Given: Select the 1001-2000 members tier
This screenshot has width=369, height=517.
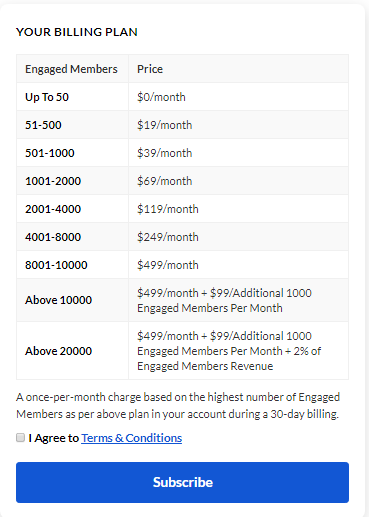Looking at the screenshot, I should [x=72, y=181].
